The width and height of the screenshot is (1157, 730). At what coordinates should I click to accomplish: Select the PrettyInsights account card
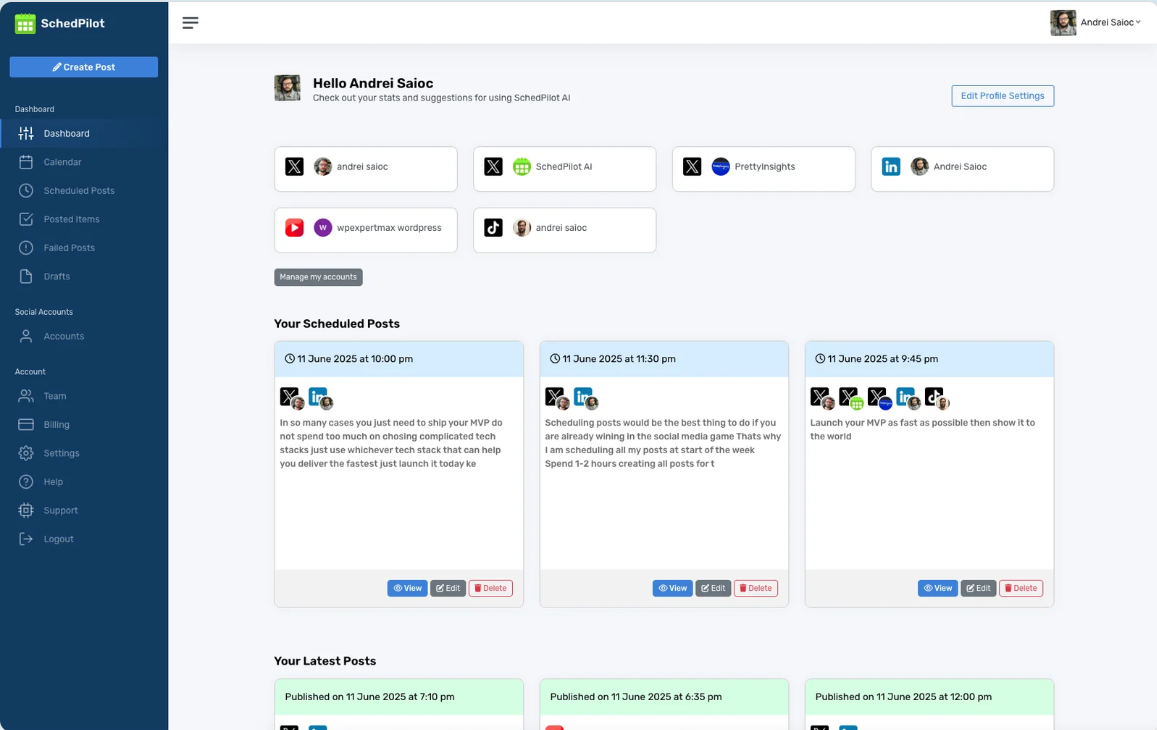click(763, 168)
